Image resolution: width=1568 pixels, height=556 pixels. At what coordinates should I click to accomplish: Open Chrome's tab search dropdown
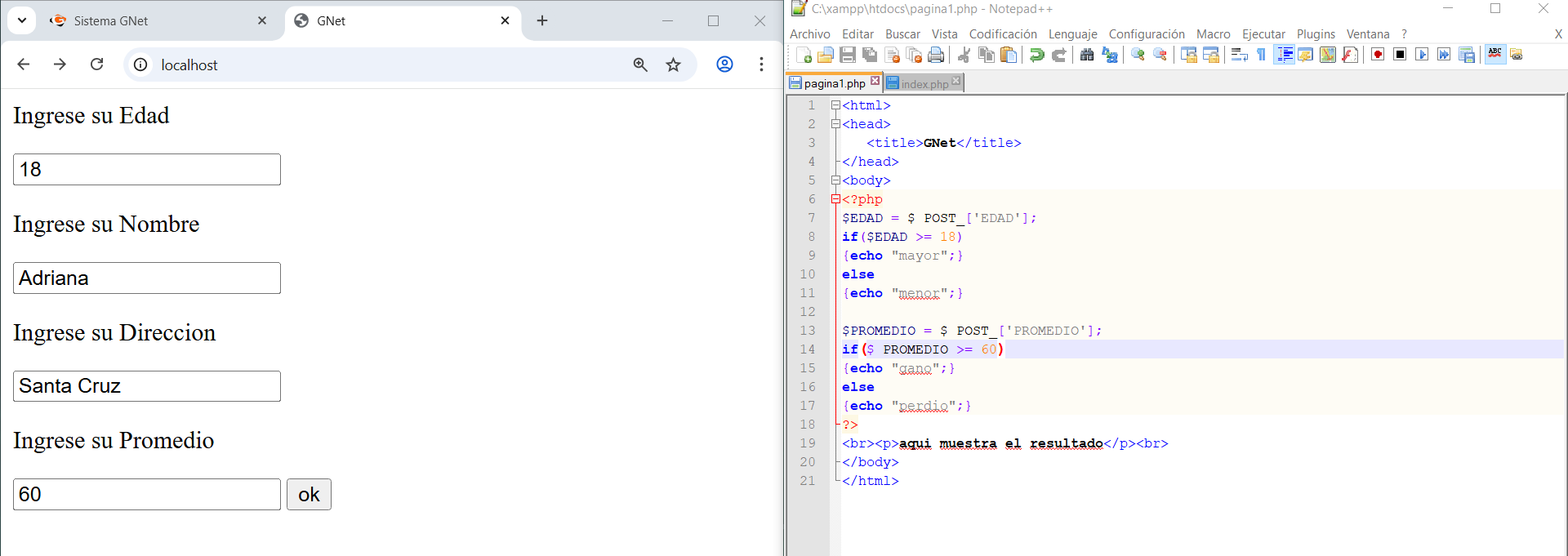click(x=22, y=20)
